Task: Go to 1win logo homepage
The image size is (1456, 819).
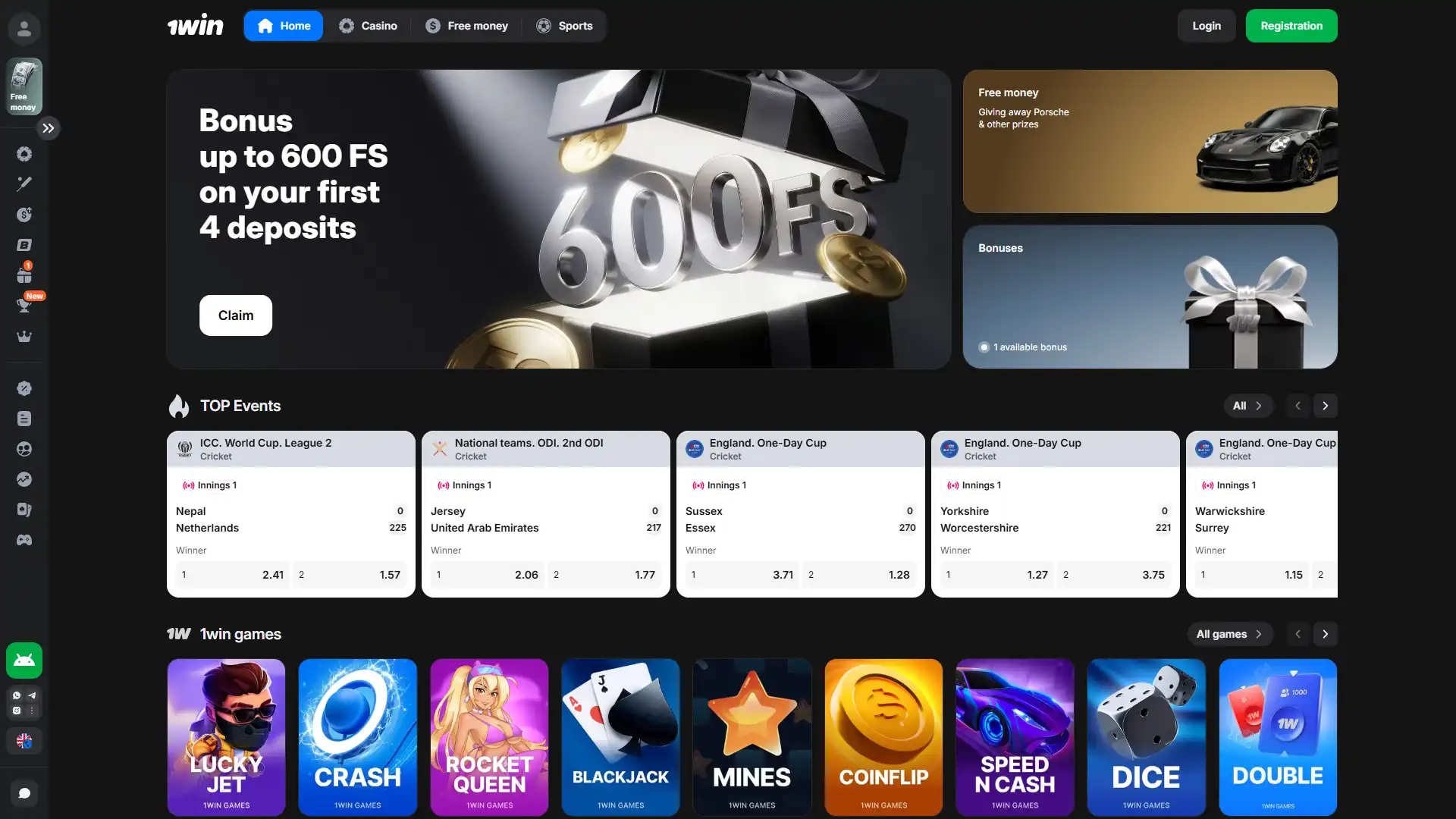Action: [x=196, y=26]
